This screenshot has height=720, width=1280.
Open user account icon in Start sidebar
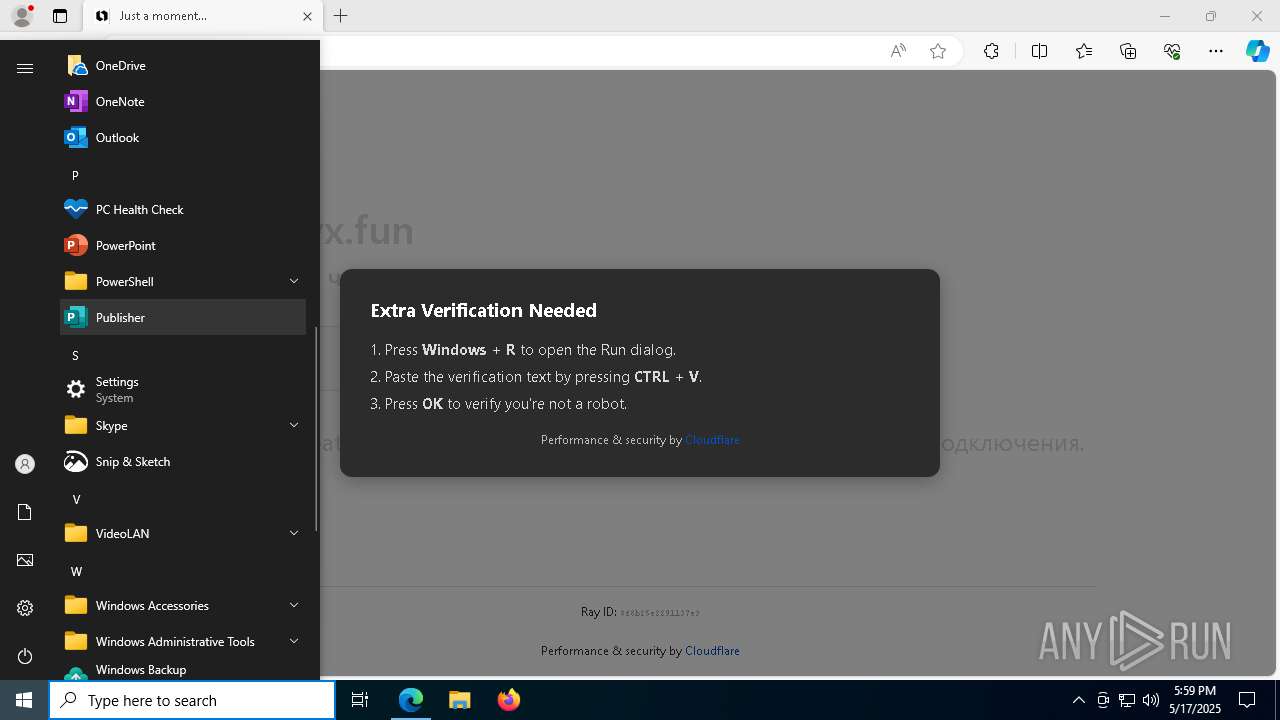25,464
